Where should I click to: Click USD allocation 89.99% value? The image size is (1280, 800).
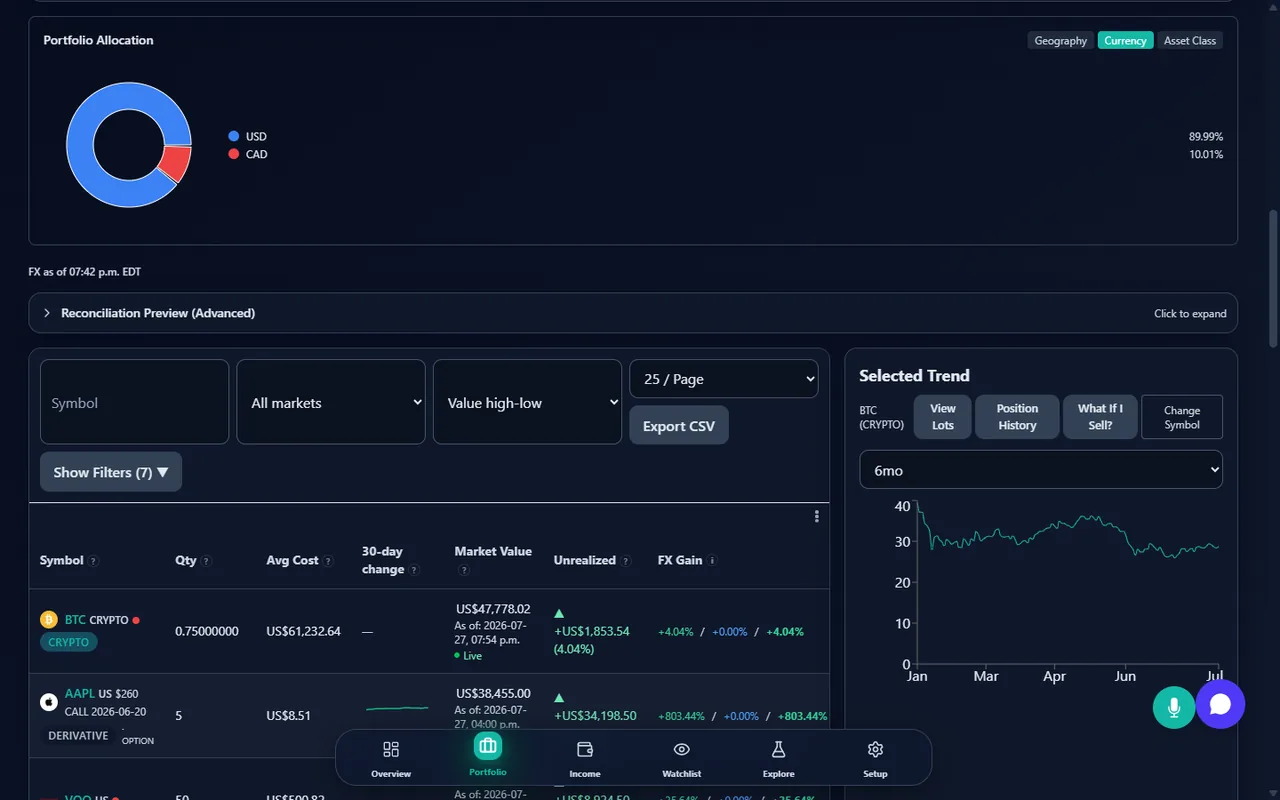pos(1206,136)
